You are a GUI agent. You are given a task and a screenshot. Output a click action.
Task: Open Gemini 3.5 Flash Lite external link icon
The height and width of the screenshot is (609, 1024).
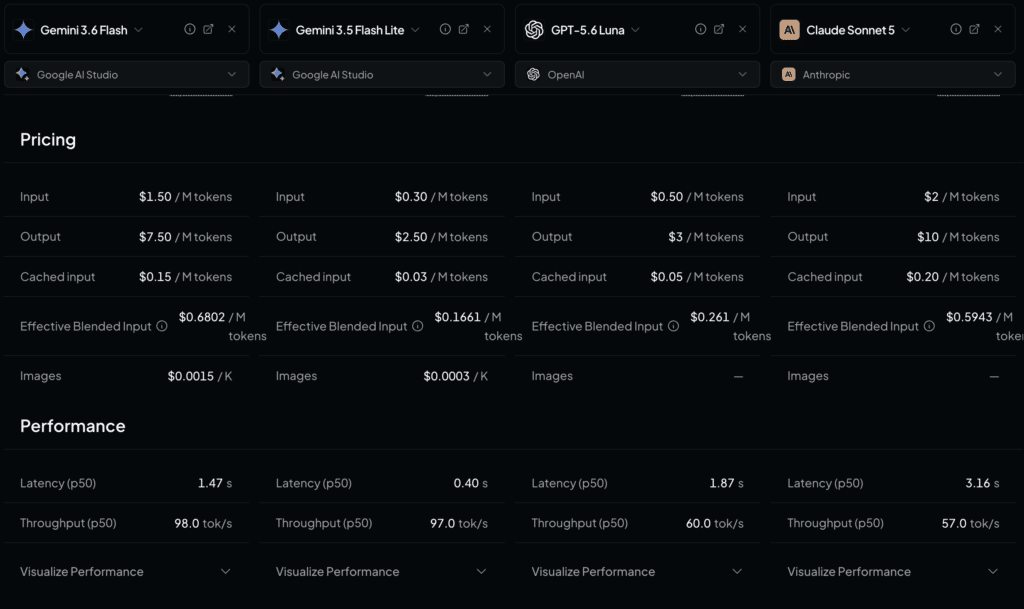pyautogui.click(x=464, y=29)
